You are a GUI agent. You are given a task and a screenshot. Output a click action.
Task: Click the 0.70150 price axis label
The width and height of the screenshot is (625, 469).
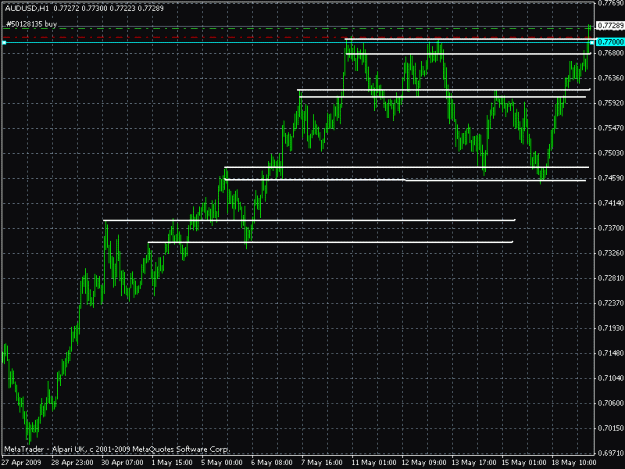[610, 428]
